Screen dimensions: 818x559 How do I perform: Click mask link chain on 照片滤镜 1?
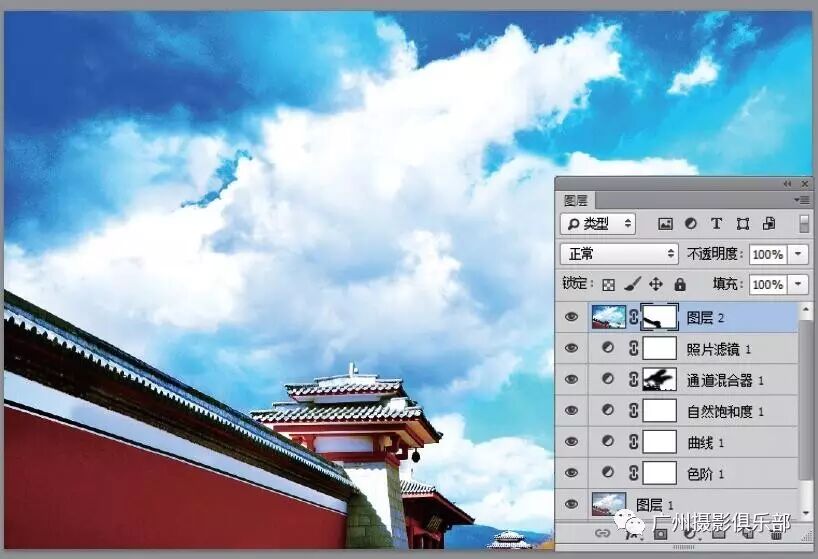click(633, 348)
